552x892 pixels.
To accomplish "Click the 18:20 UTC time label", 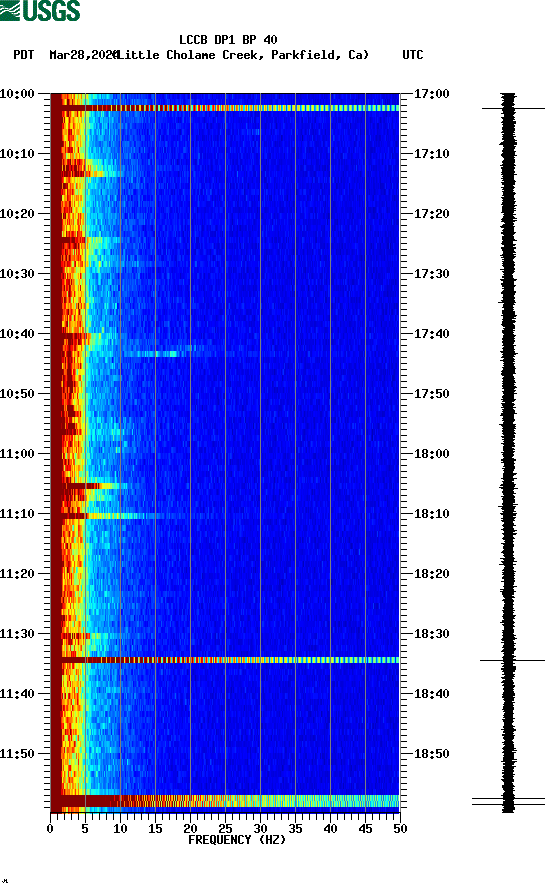I will click(431, 574).
